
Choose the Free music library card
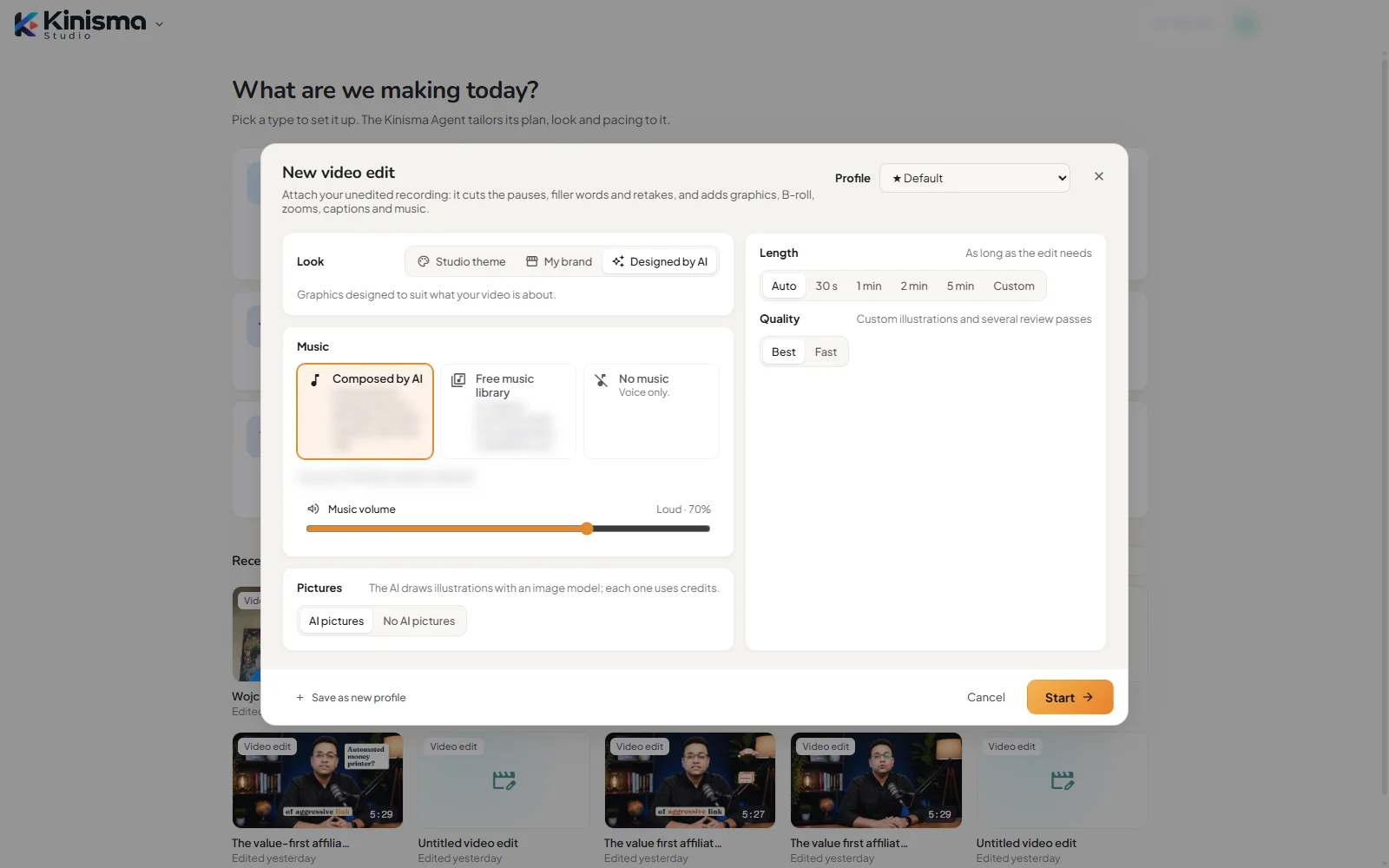point(508,411)
